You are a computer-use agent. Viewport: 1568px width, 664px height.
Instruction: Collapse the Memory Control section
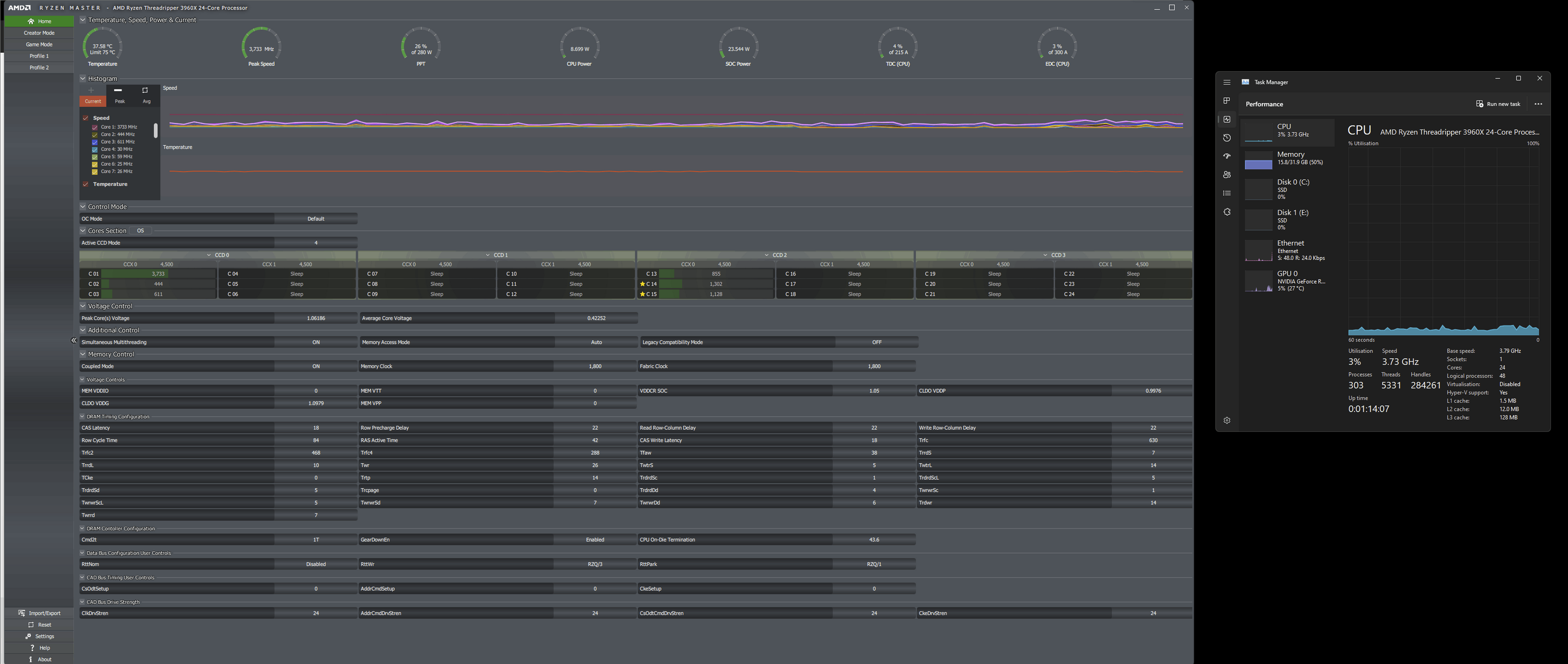pos(83,354)
